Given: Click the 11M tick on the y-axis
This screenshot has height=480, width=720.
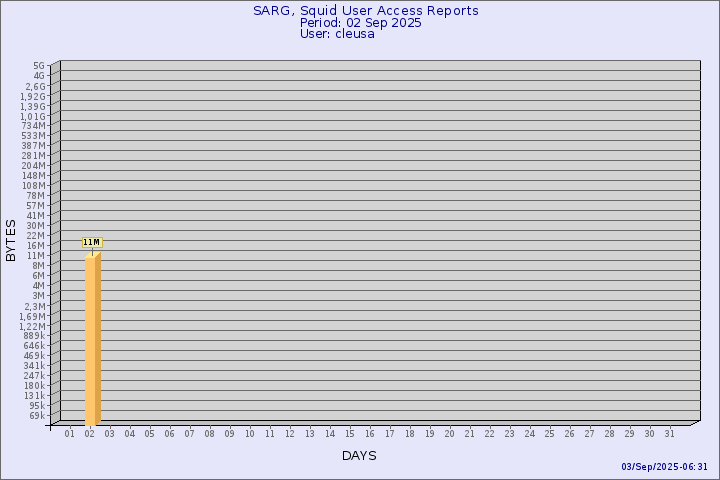Looking at the screenshot, I should pos(36,255).
